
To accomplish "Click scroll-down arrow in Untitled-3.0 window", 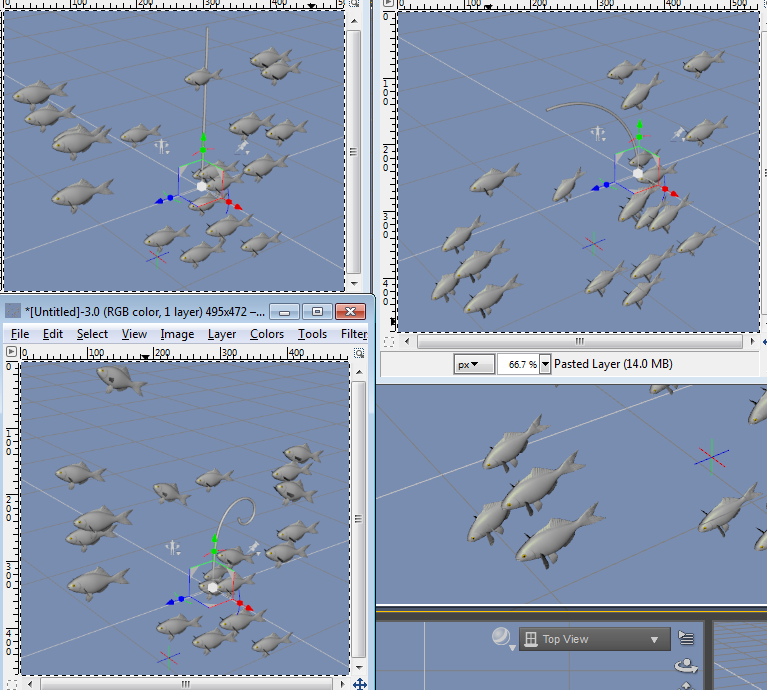I will click(x=359, y=668).
